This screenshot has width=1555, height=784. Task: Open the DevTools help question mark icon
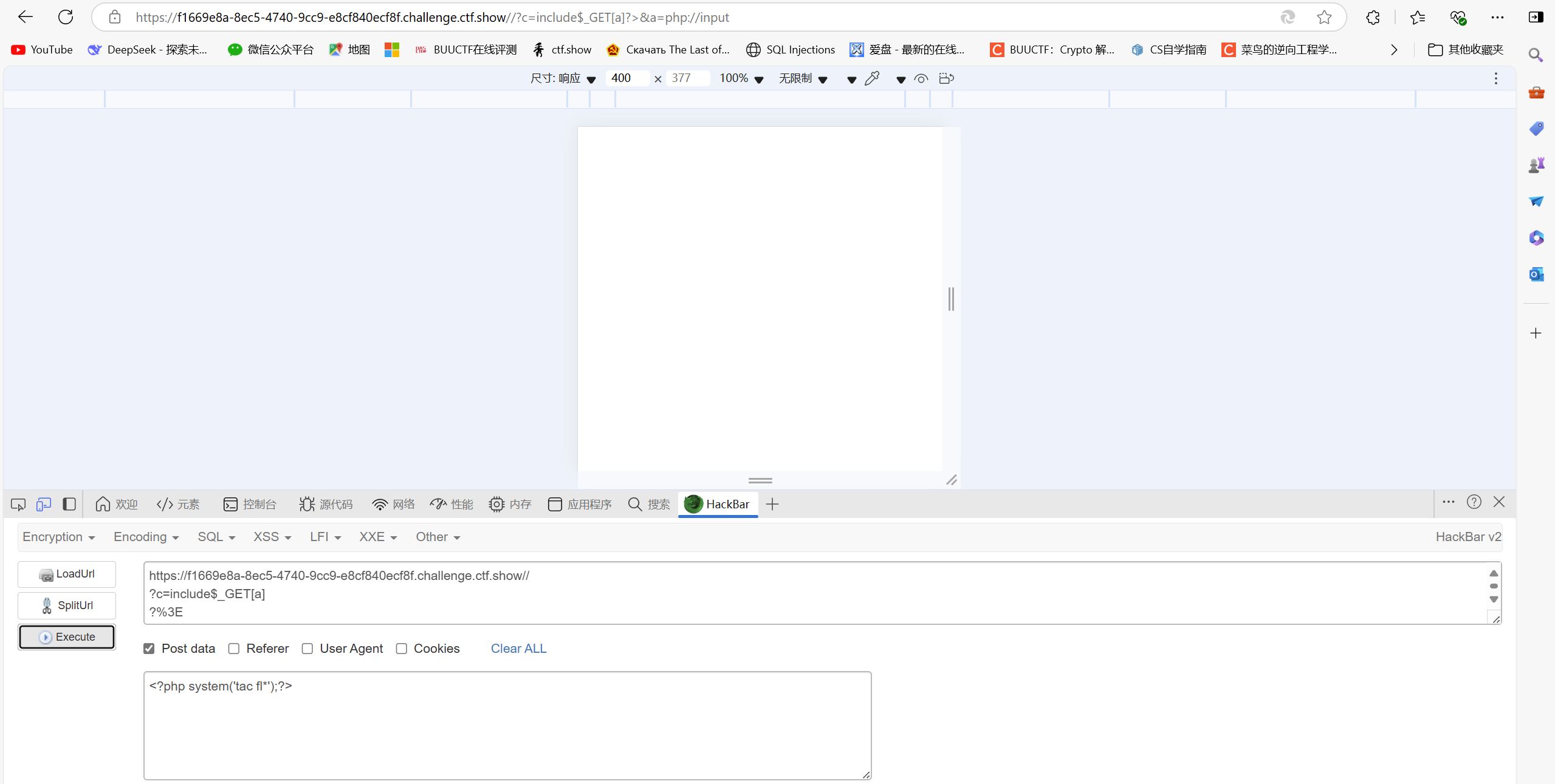point(1474,502)
